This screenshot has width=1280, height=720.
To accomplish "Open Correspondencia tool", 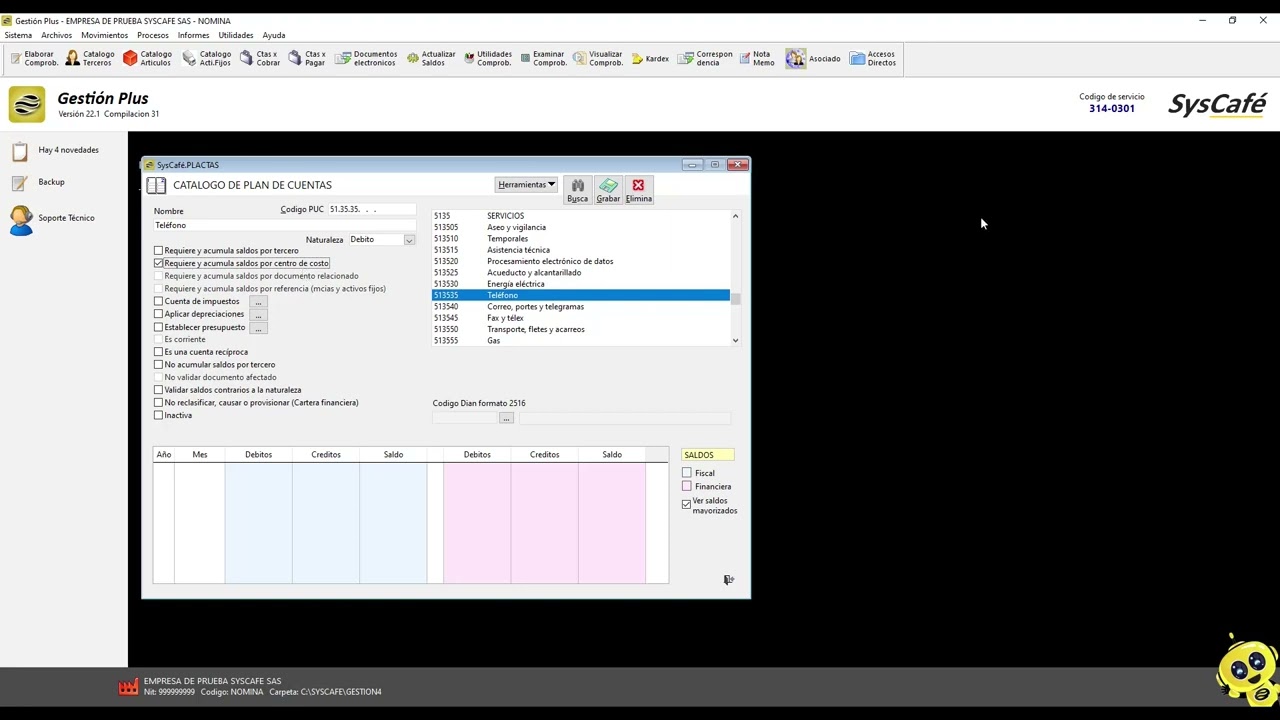I will coord(705,59).
